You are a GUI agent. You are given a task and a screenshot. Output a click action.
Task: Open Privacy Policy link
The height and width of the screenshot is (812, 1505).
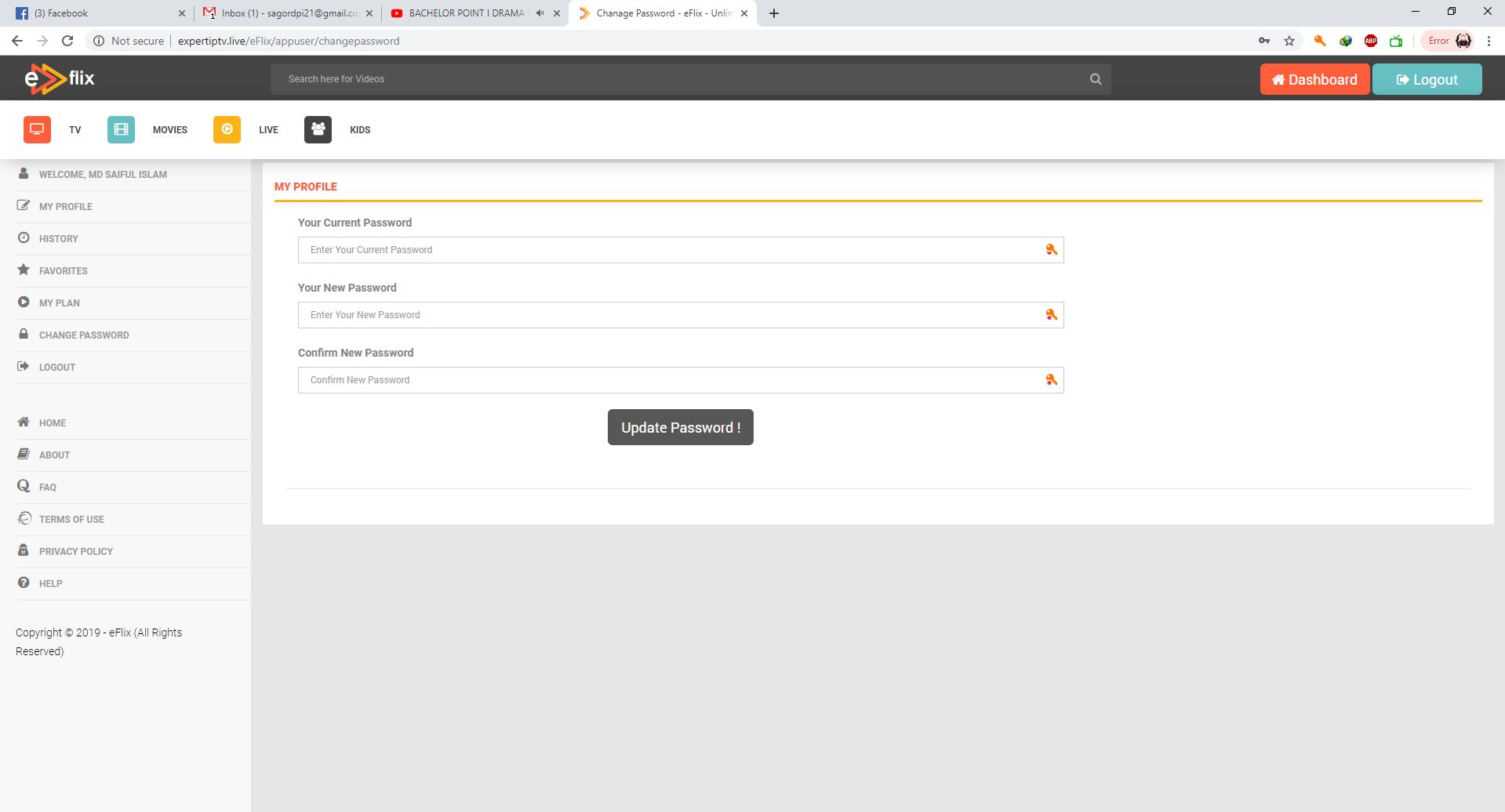click(76, 552)
